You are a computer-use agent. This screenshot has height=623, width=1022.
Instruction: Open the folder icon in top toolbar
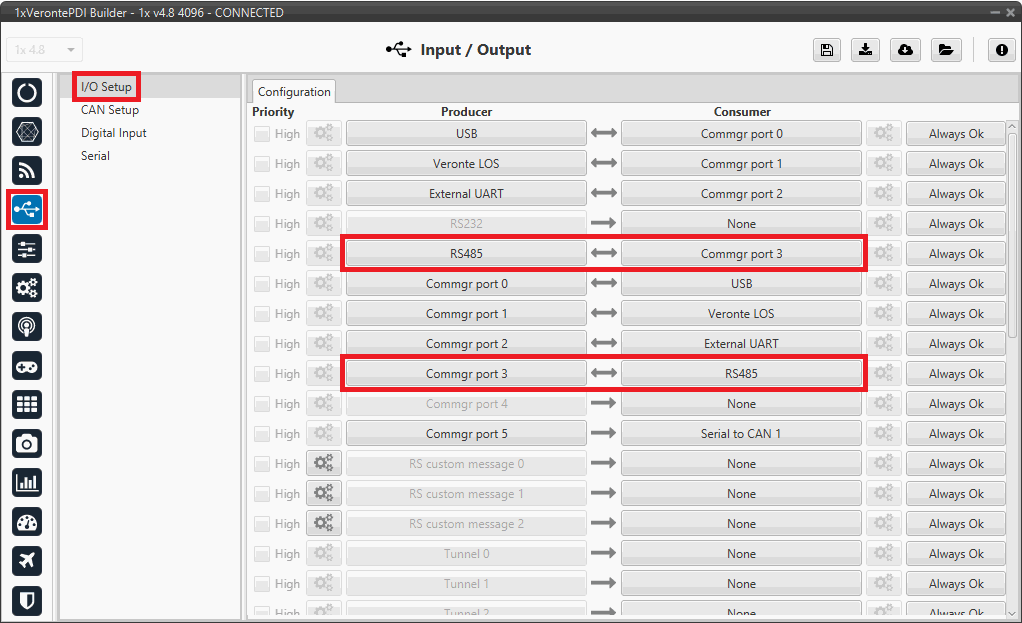pyautogui.click(x=945, y=50)
